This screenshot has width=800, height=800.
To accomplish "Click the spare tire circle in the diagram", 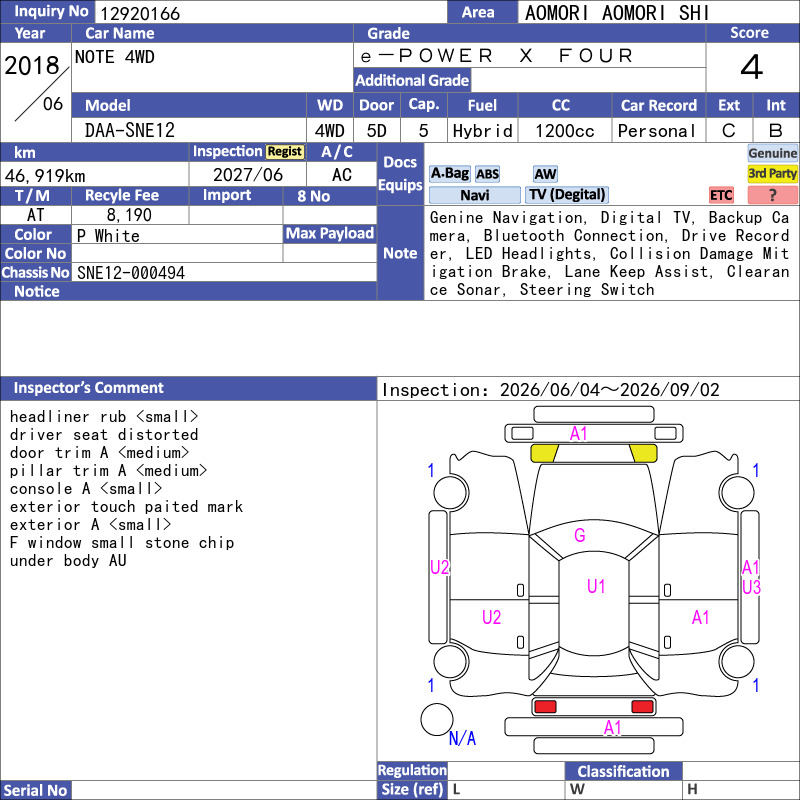I will 436,719.
